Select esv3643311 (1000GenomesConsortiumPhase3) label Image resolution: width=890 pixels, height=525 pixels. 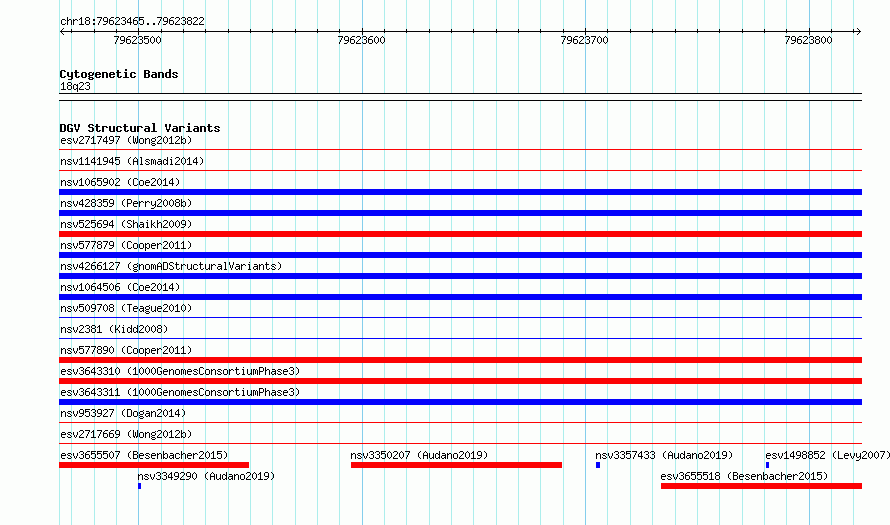180,392
